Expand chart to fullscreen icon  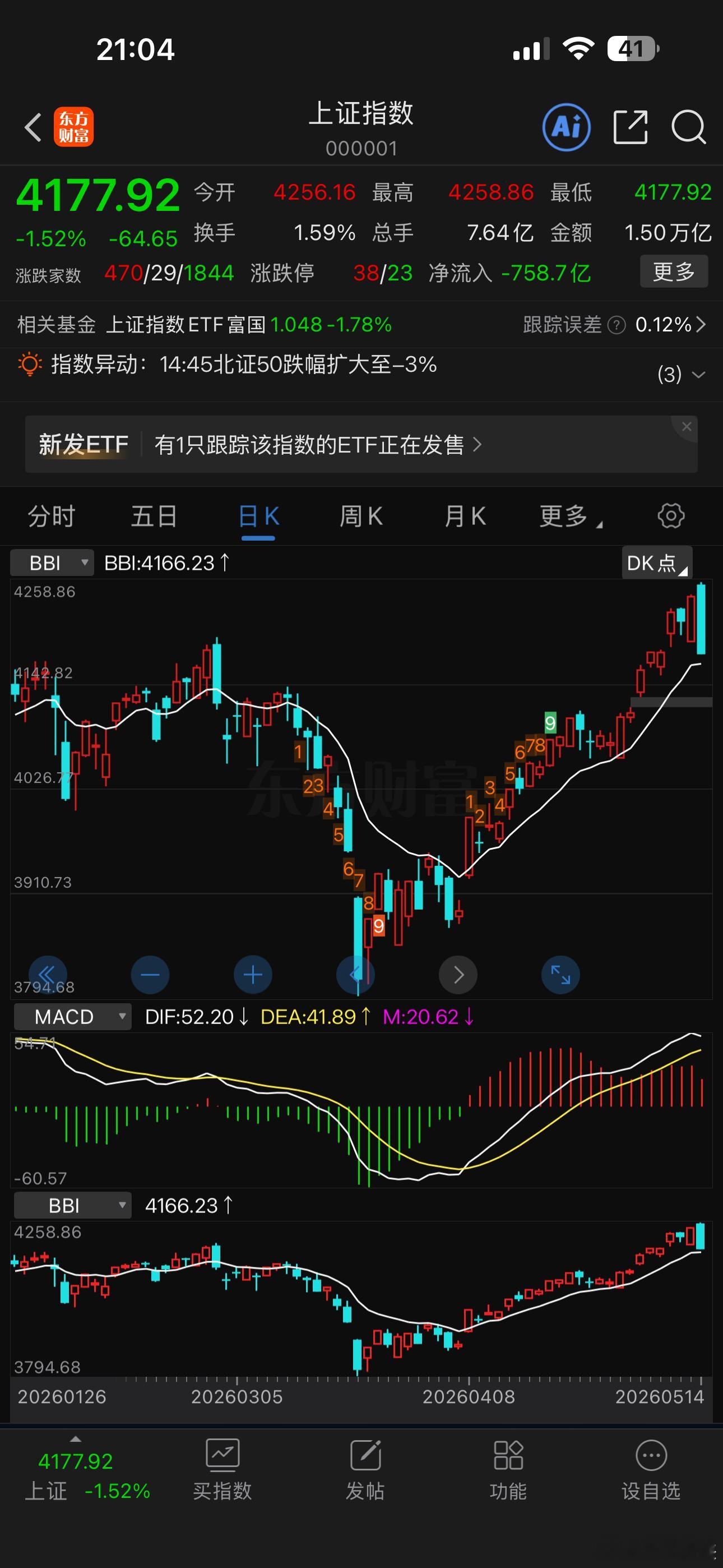pos(560,975)
